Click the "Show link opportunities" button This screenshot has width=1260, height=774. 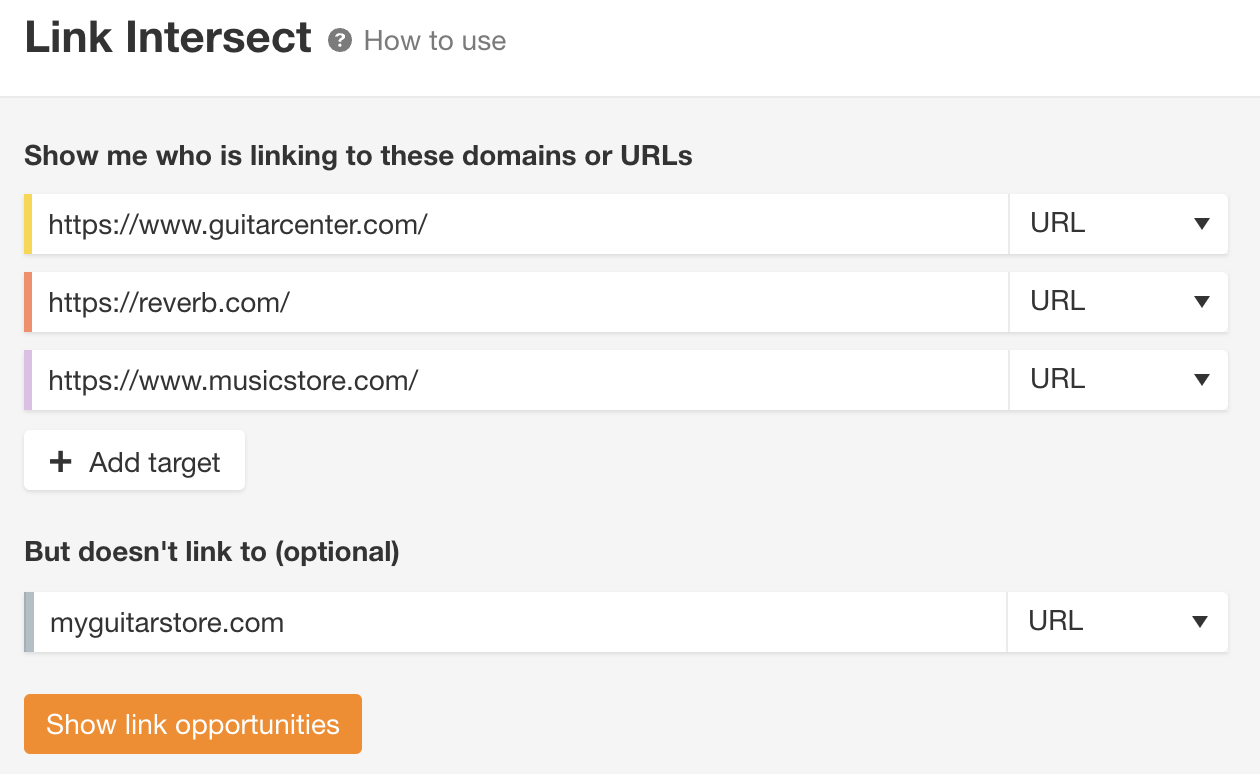[192, 723]
